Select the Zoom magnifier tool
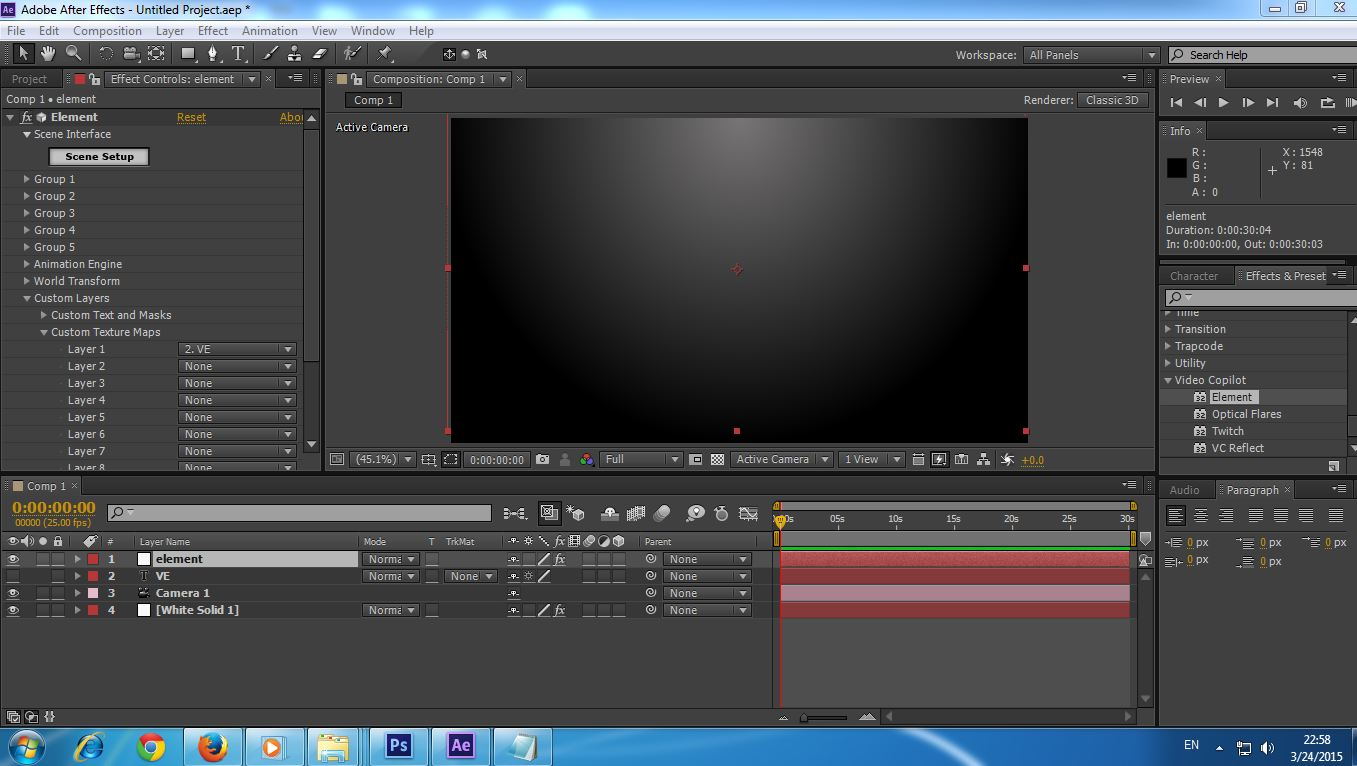Viewport: 1357px width, 766px height. pos(73,54)
